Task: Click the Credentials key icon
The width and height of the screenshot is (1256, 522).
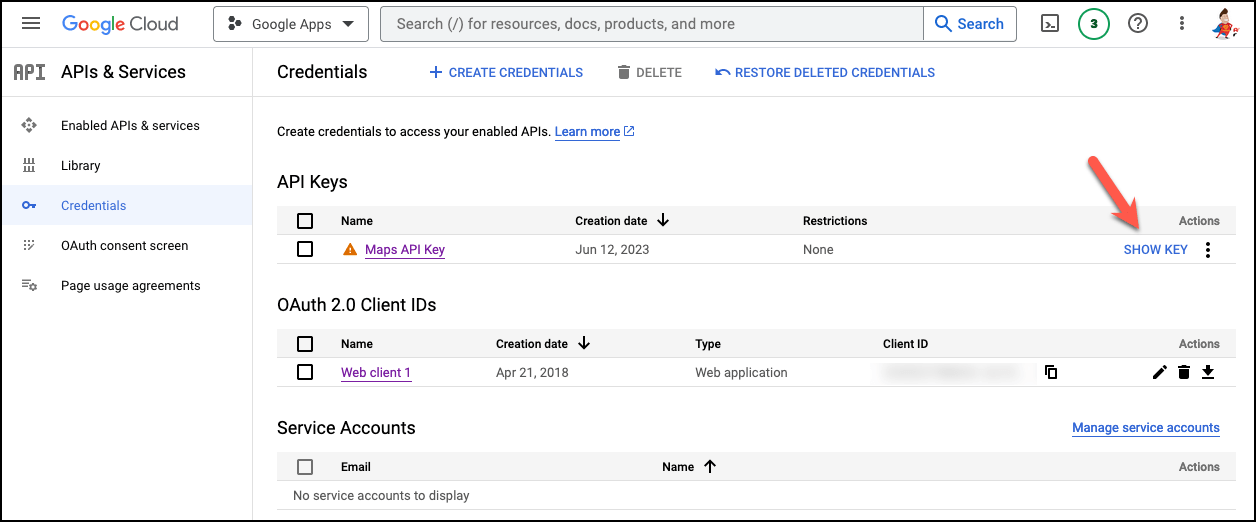Action: [x=29, y=205]
